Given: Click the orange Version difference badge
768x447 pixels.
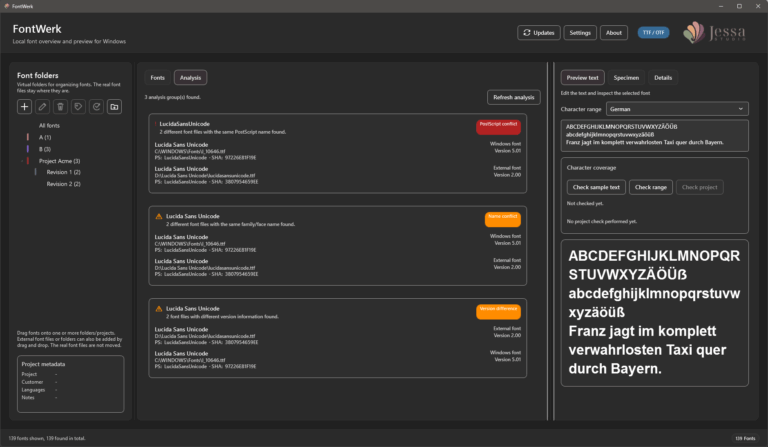Looking at the screenshot, I should pyautogui.click(x=498, y=311).
